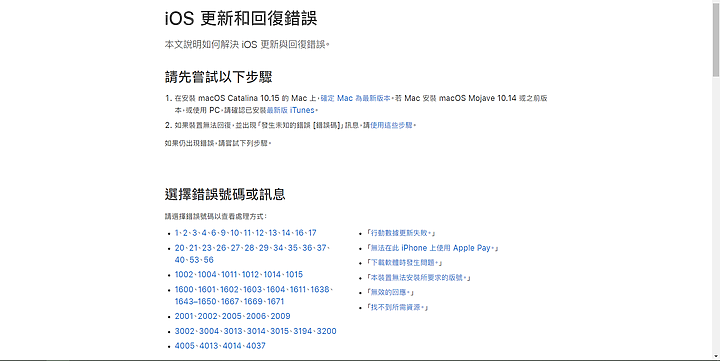This screenshot has width=720, height=361.
Task: Open error code 1603 link
Action: tap(253, 290)
